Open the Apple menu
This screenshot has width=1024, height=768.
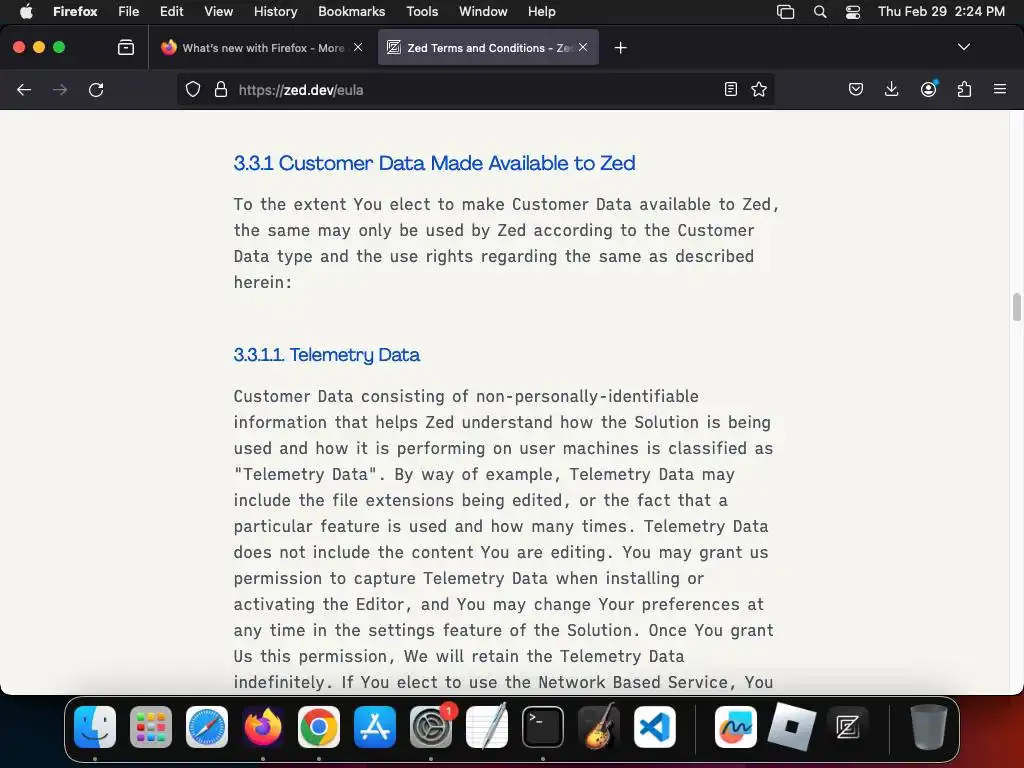click(x=26, y=11)
